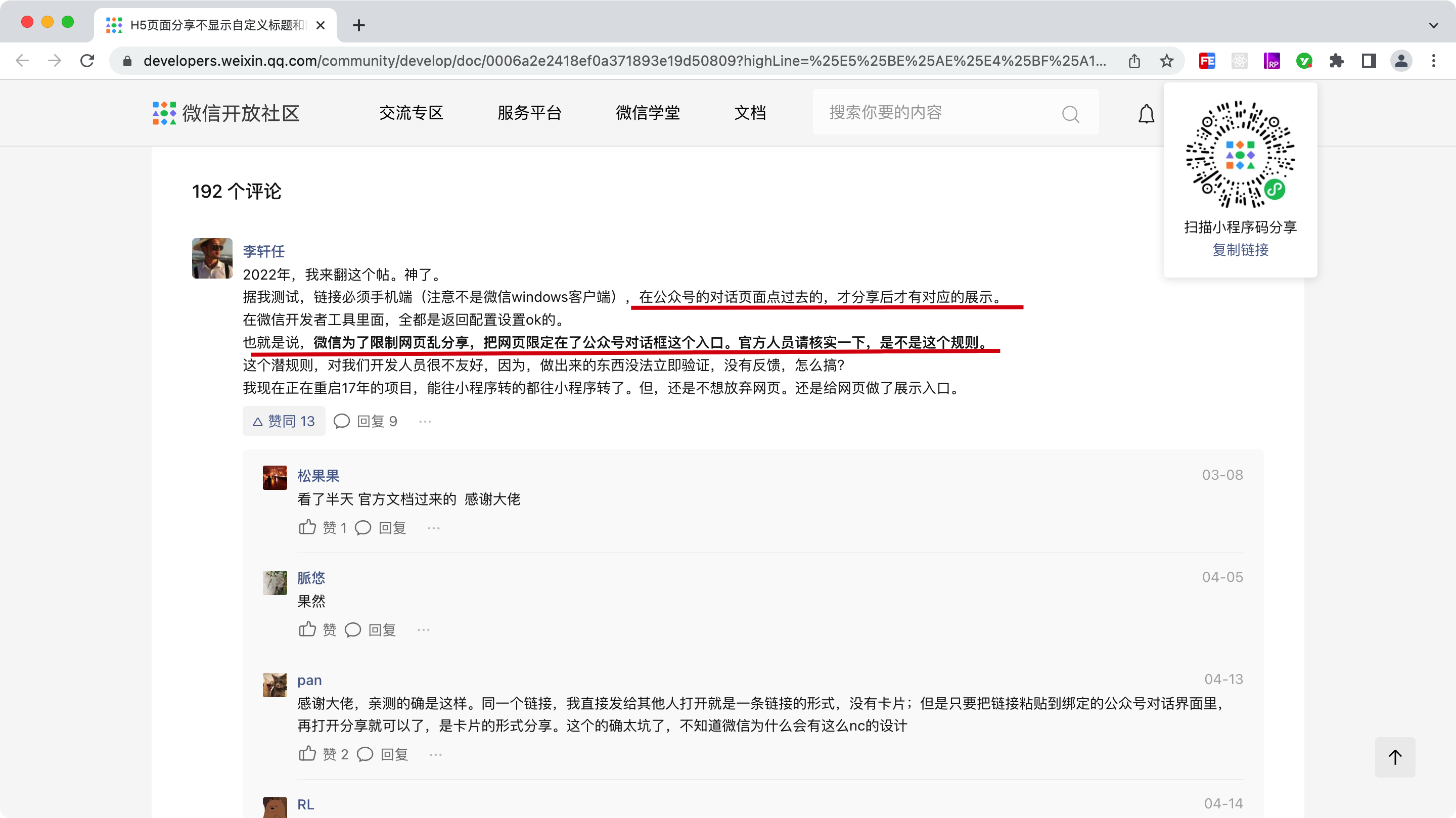1456x818 pixels.
Task: Click the search magnifier icon
Action: coord(1070,114)
